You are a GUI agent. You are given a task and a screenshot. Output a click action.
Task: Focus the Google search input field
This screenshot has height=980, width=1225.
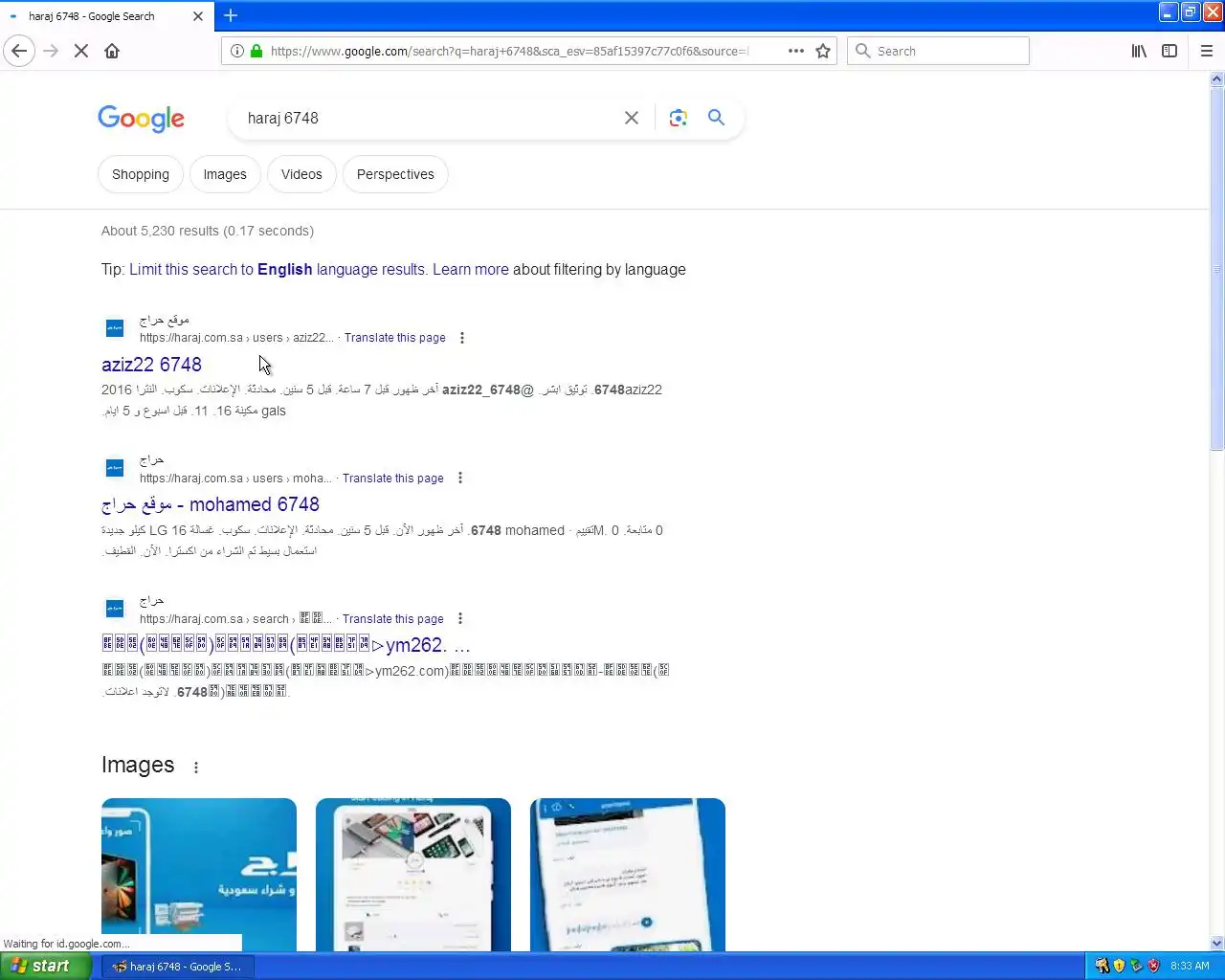tap(429, 118)
